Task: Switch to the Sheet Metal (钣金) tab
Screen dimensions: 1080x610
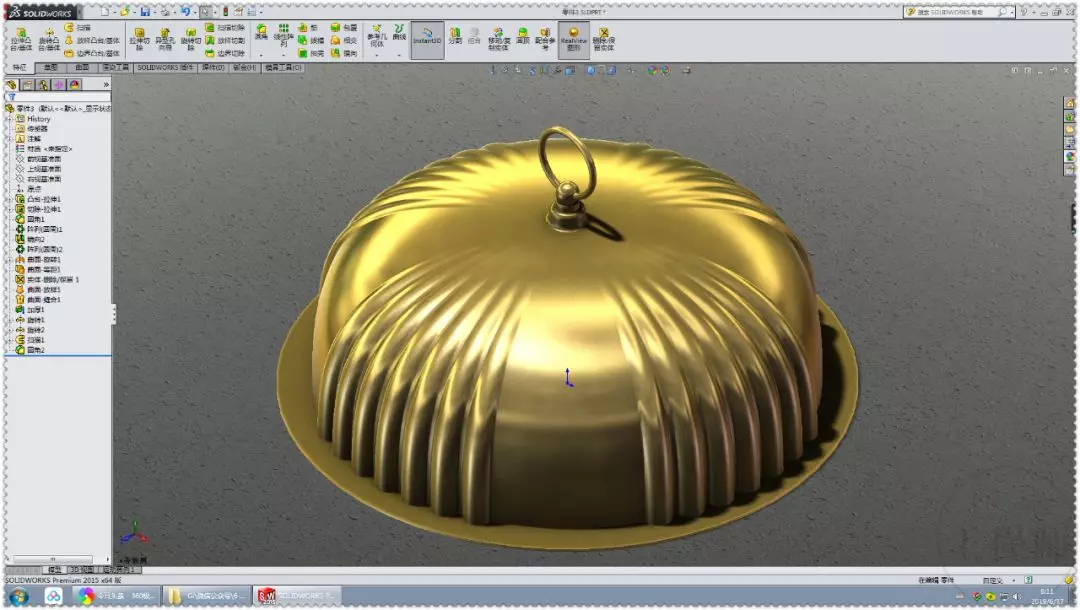Action: [x=244, y=67]
